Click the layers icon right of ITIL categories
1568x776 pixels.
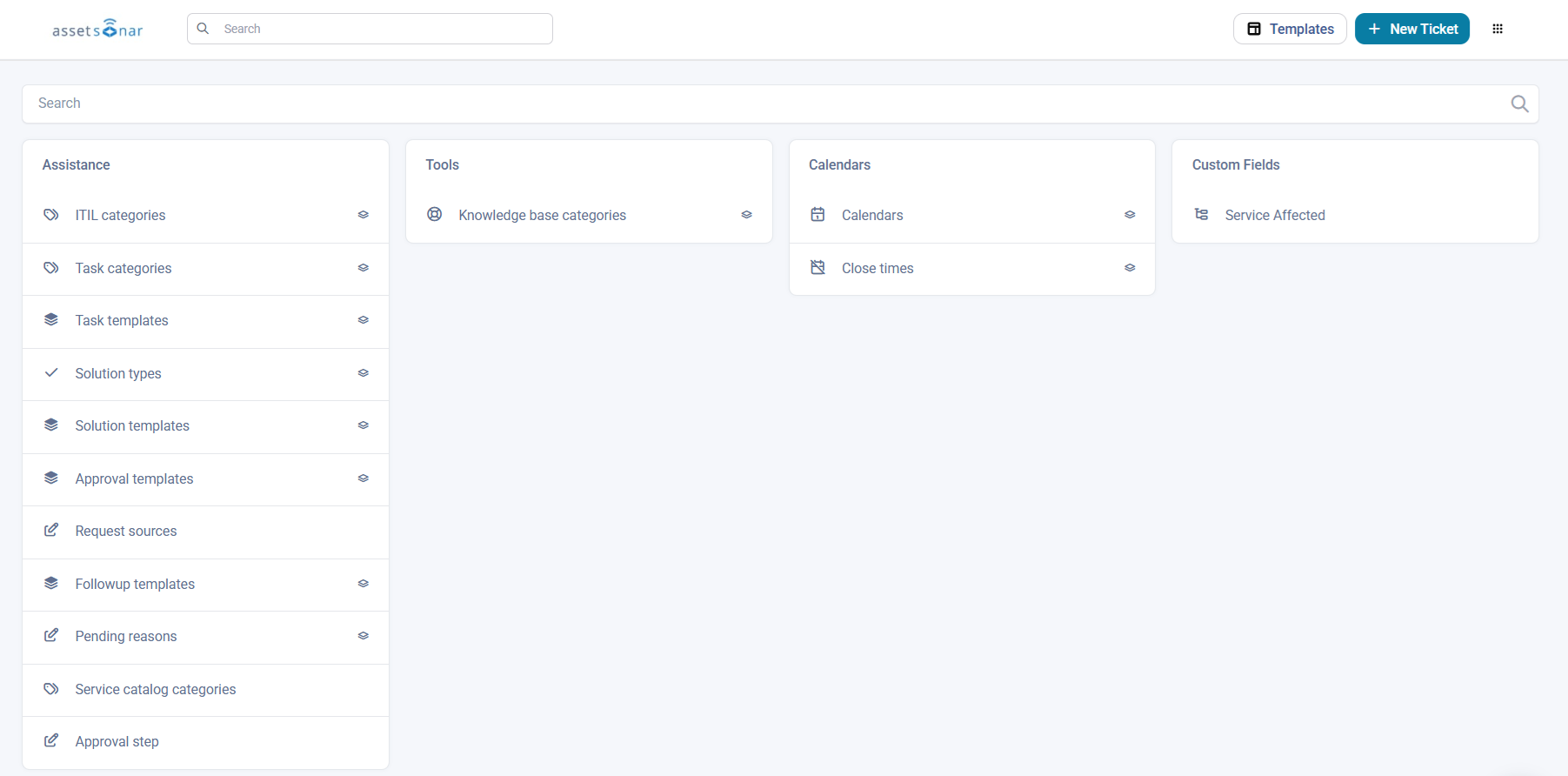click(364, 215)
